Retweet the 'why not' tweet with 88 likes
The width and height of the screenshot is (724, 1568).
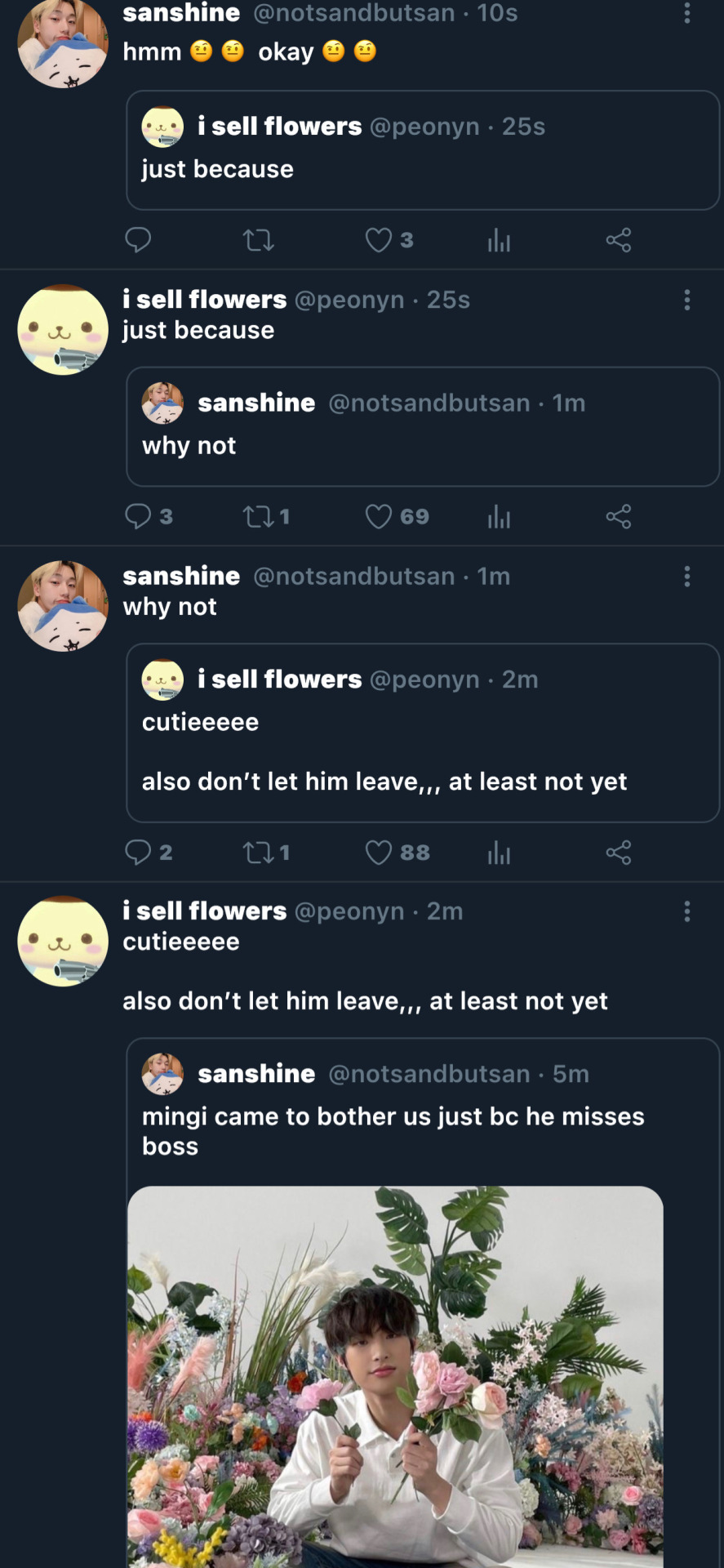(258, 853)
